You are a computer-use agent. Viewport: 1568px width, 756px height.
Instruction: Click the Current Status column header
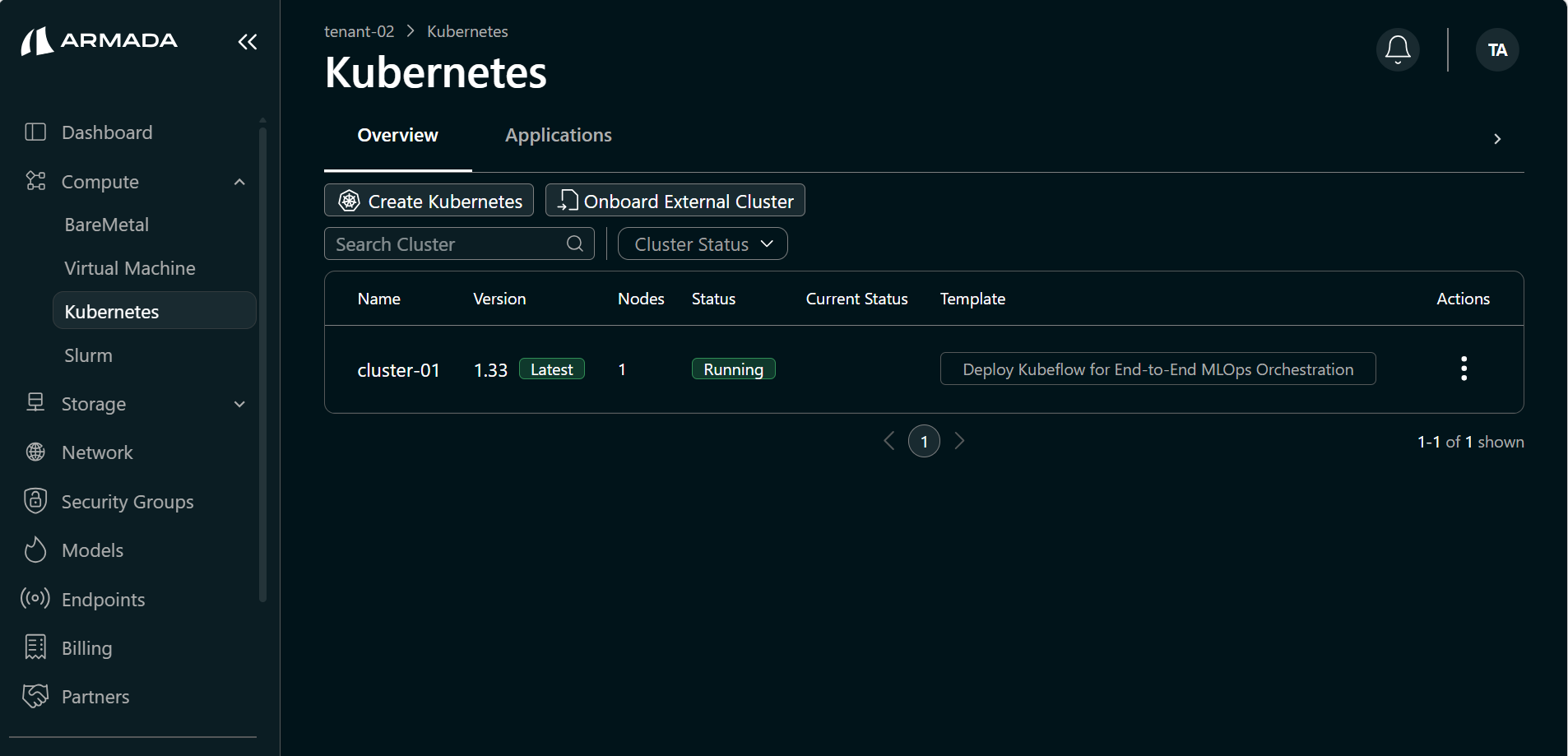click(x=856, y=299)
